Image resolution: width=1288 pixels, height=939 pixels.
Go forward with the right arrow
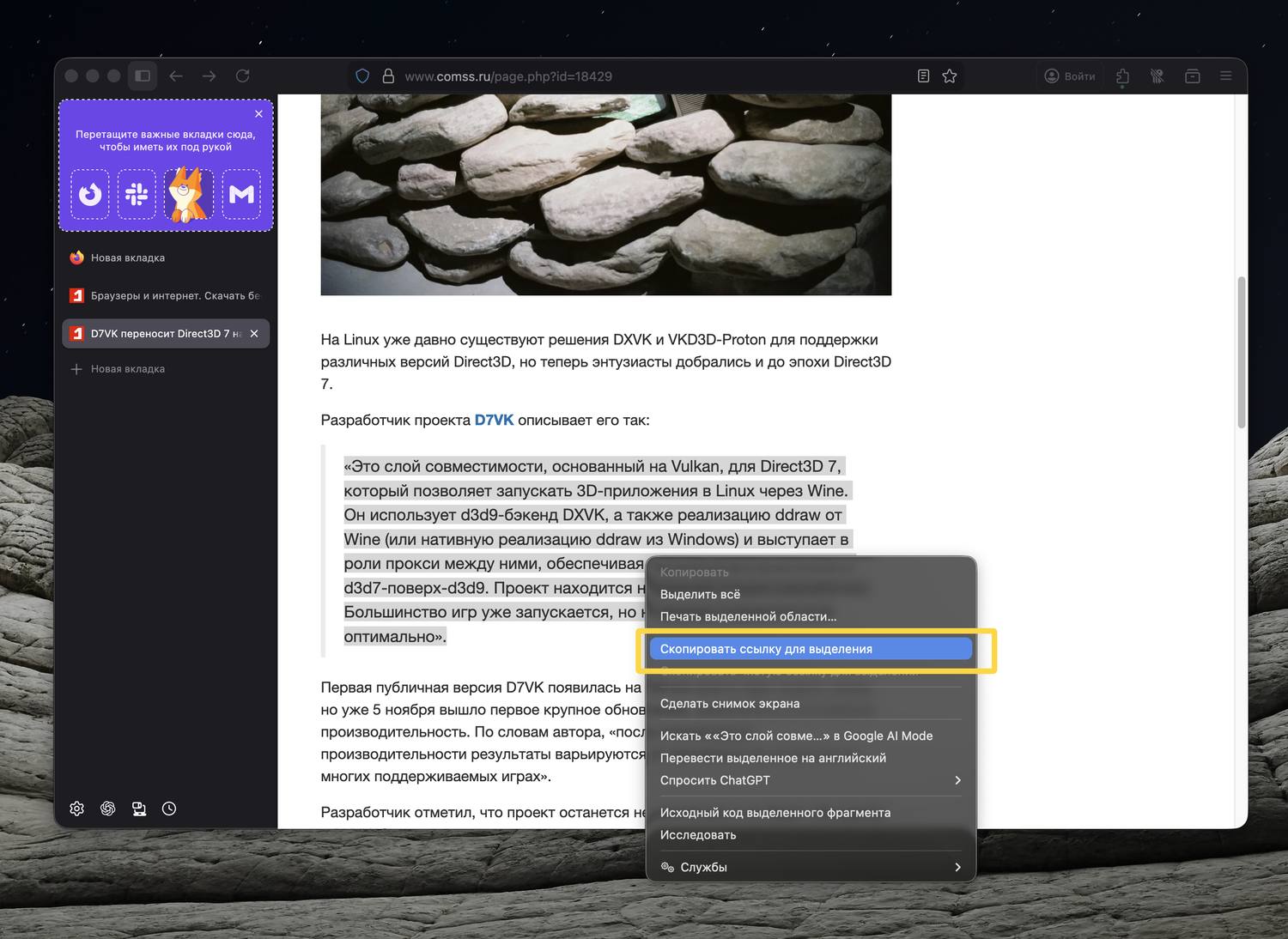(209, 76)
